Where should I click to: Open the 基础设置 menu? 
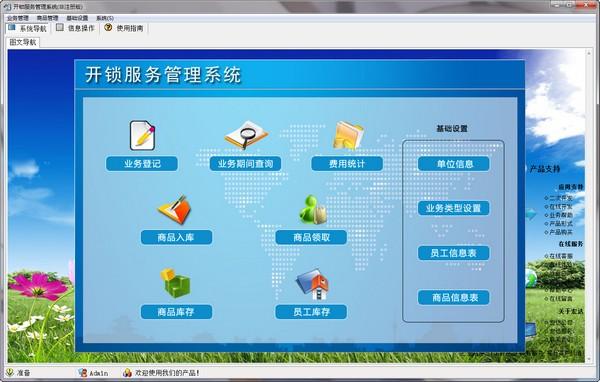(77, 18)
